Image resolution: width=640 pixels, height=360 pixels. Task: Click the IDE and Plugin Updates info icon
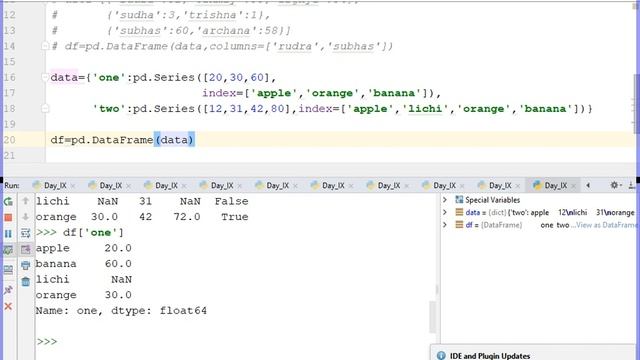[441, 356]
